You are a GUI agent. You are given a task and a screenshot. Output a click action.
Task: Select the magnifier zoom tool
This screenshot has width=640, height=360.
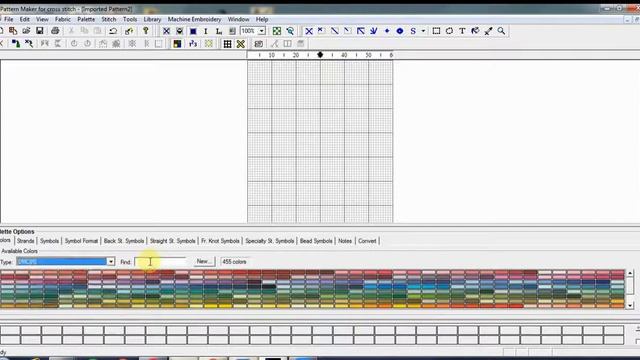click(x=501, y=31)
